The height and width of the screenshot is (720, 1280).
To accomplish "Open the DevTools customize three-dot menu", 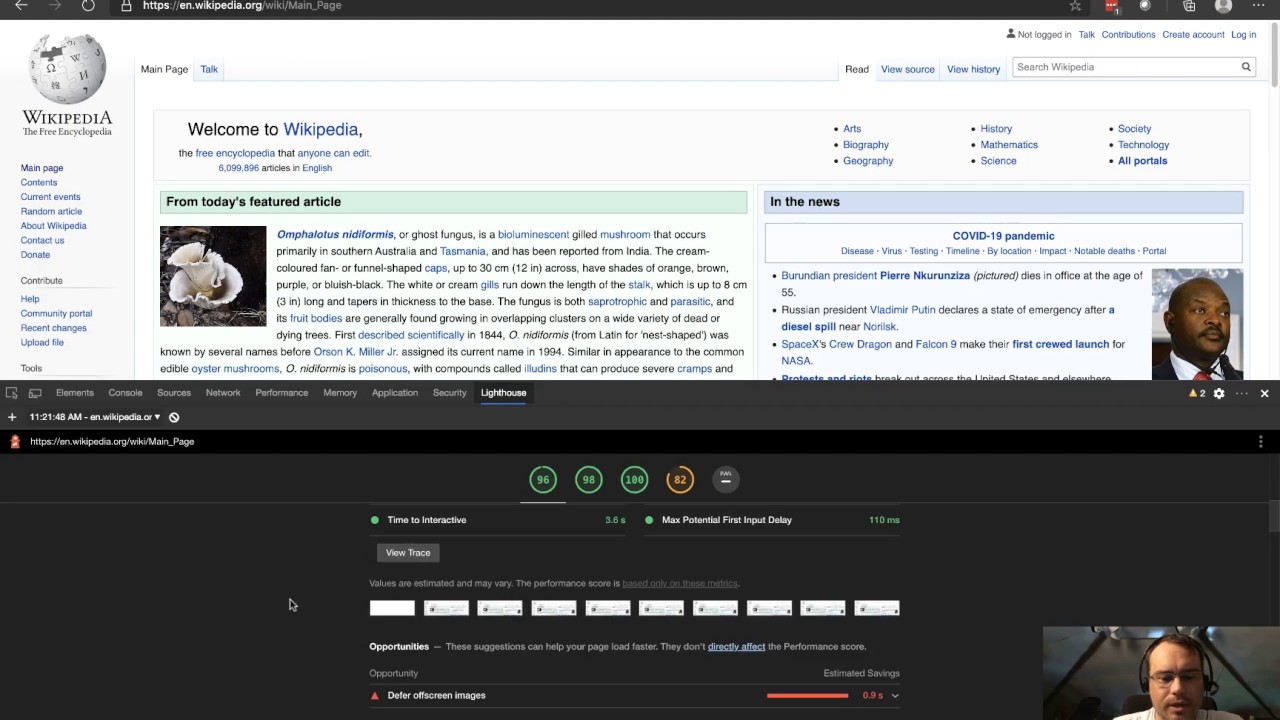I will pyautogui.click(x=1242, y=393).
